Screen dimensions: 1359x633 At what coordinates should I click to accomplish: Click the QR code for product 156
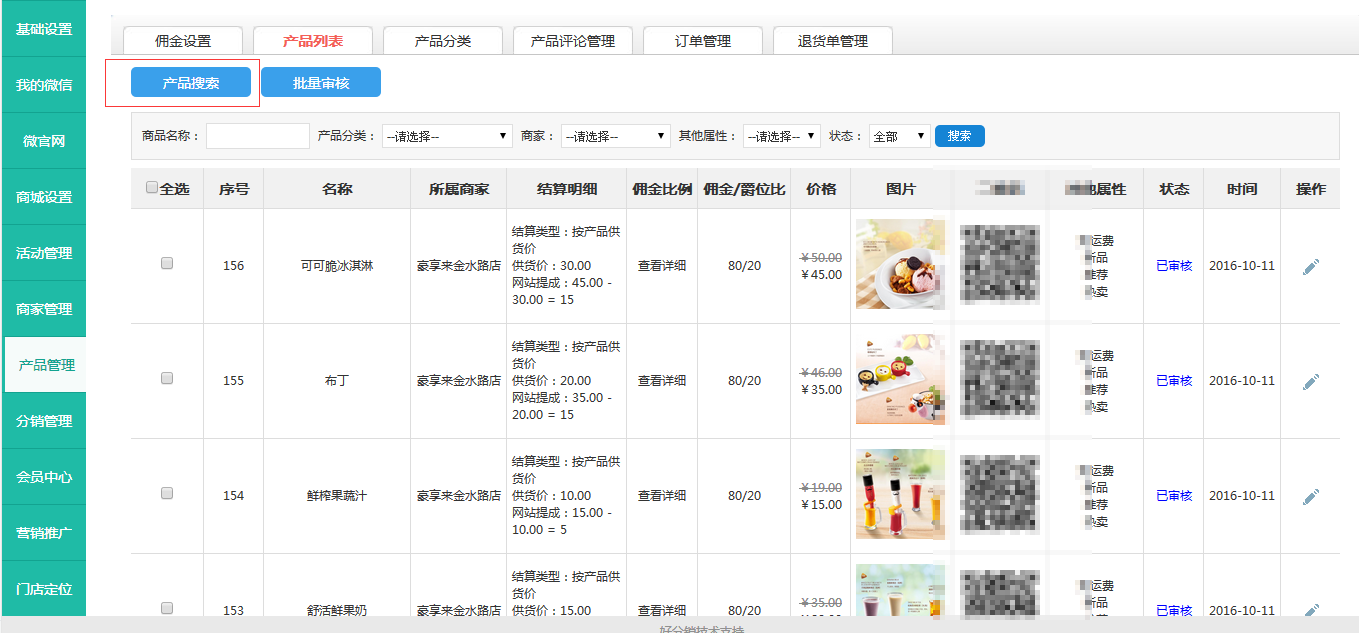coord(999,265)
